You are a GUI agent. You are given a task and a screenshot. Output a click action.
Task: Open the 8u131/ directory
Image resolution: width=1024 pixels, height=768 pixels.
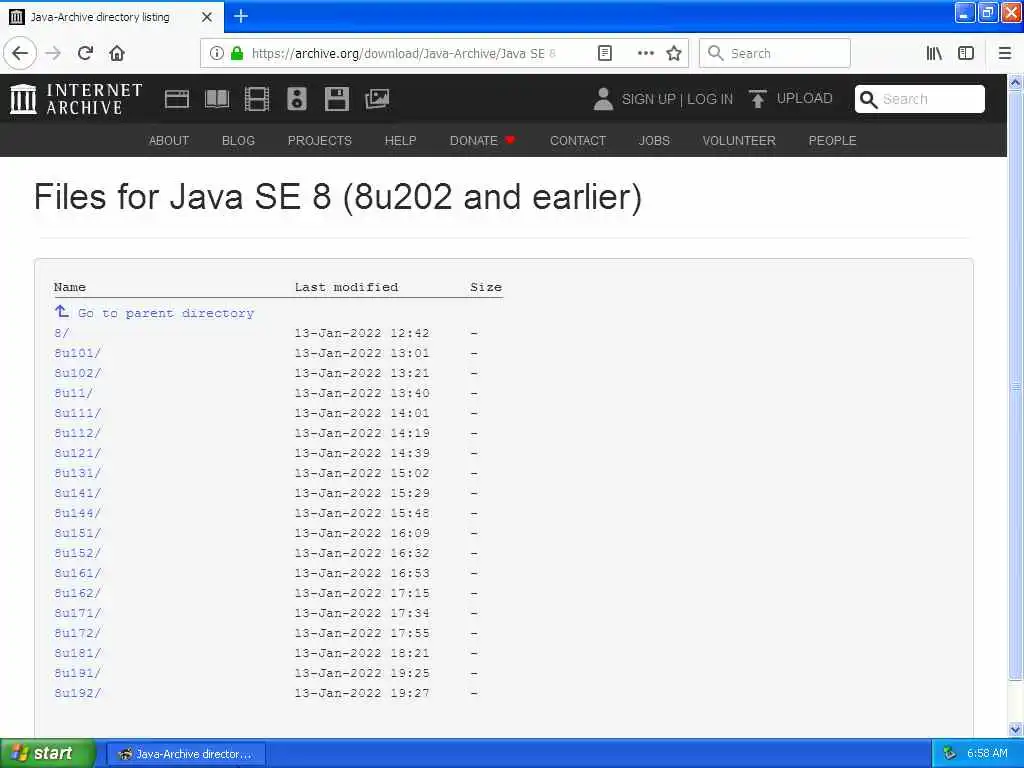(78, 473)
